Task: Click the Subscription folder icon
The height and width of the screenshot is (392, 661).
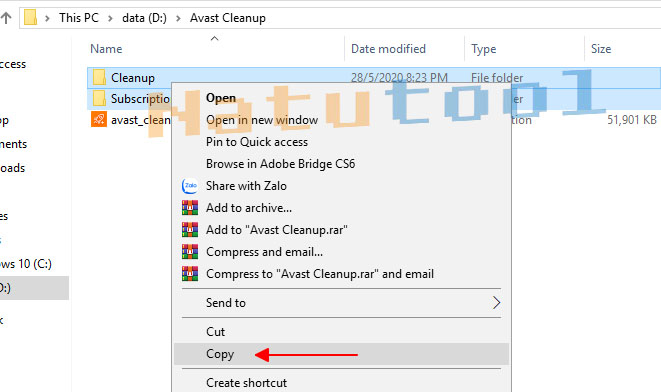Action: 99,99
